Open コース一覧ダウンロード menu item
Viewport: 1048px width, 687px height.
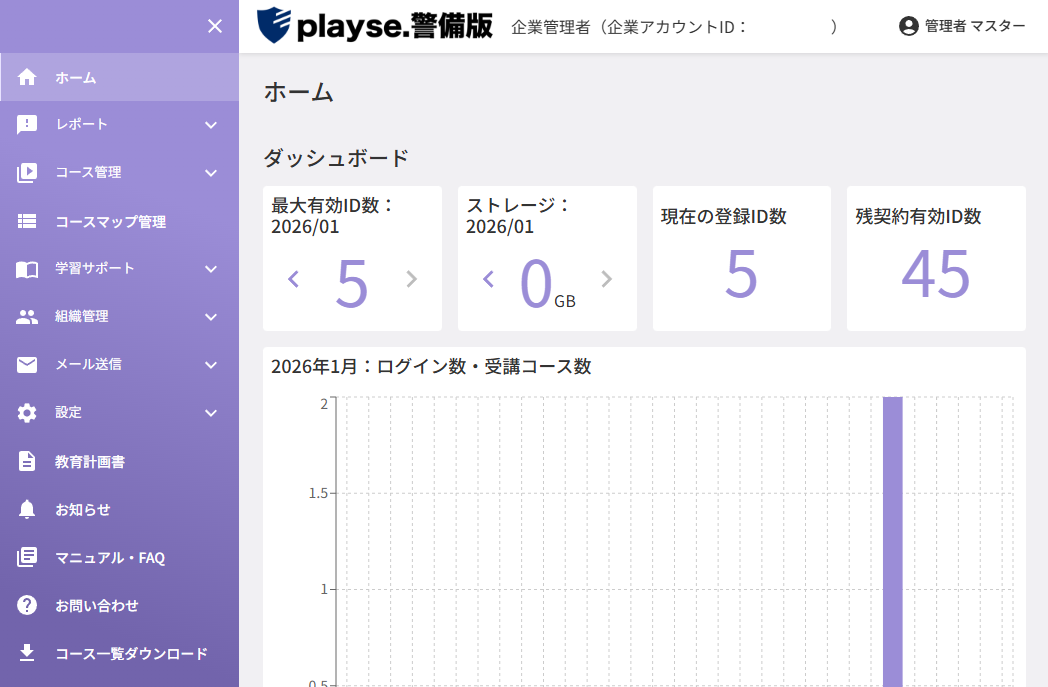(x=120, y=653)
